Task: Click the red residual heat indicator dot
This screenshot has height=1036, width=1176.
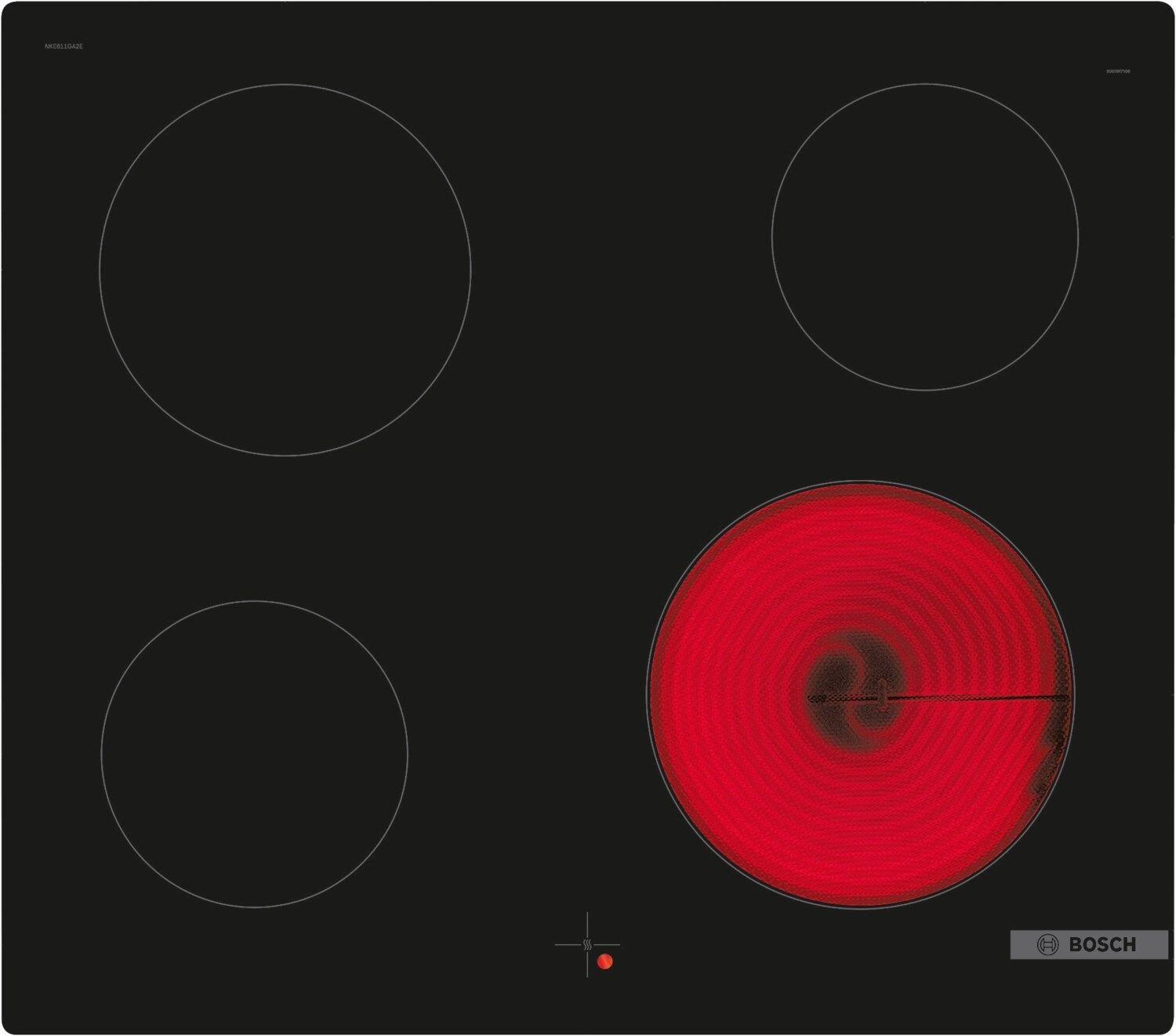Action: pyautogui.click(x=604, y=961)
